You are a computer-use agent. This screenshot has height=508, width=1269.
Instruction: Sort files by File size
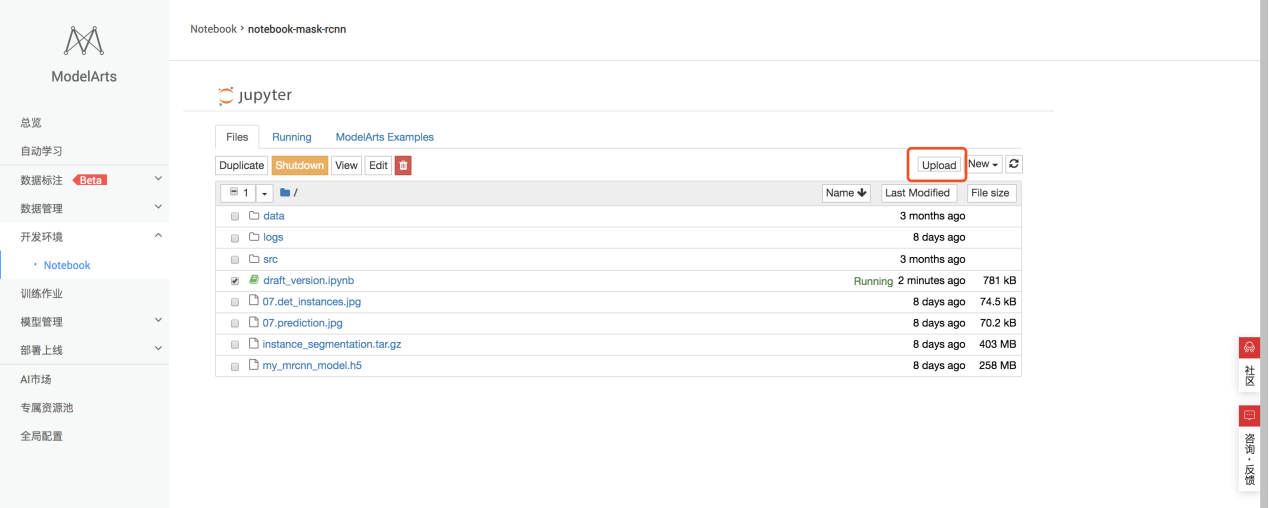(x=991, y=193)
